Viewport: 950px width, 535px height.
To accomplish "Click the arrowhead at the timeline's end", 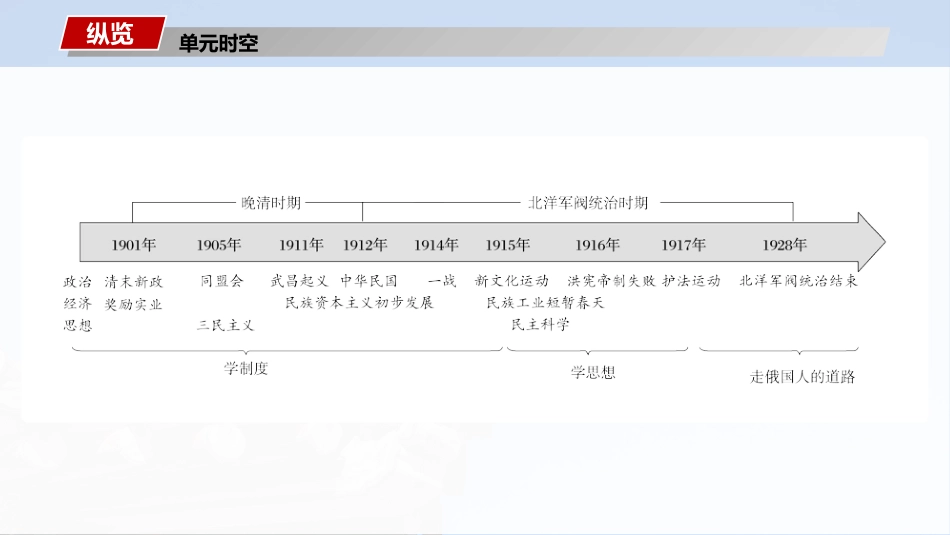I will click(870, 243).
